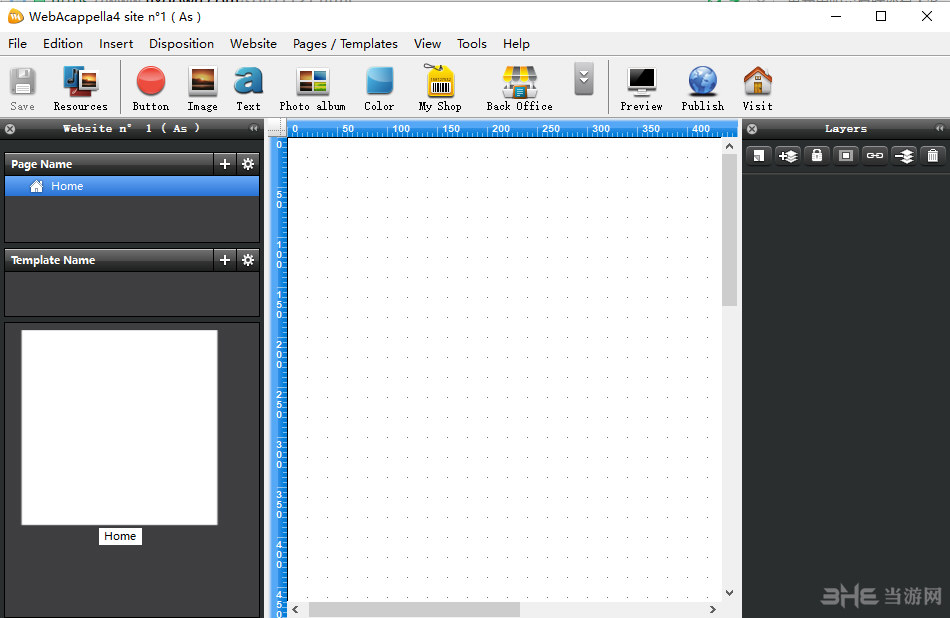Collapse the Website n° 1 panel arrows
950x618 pixels.
(253, 129)
